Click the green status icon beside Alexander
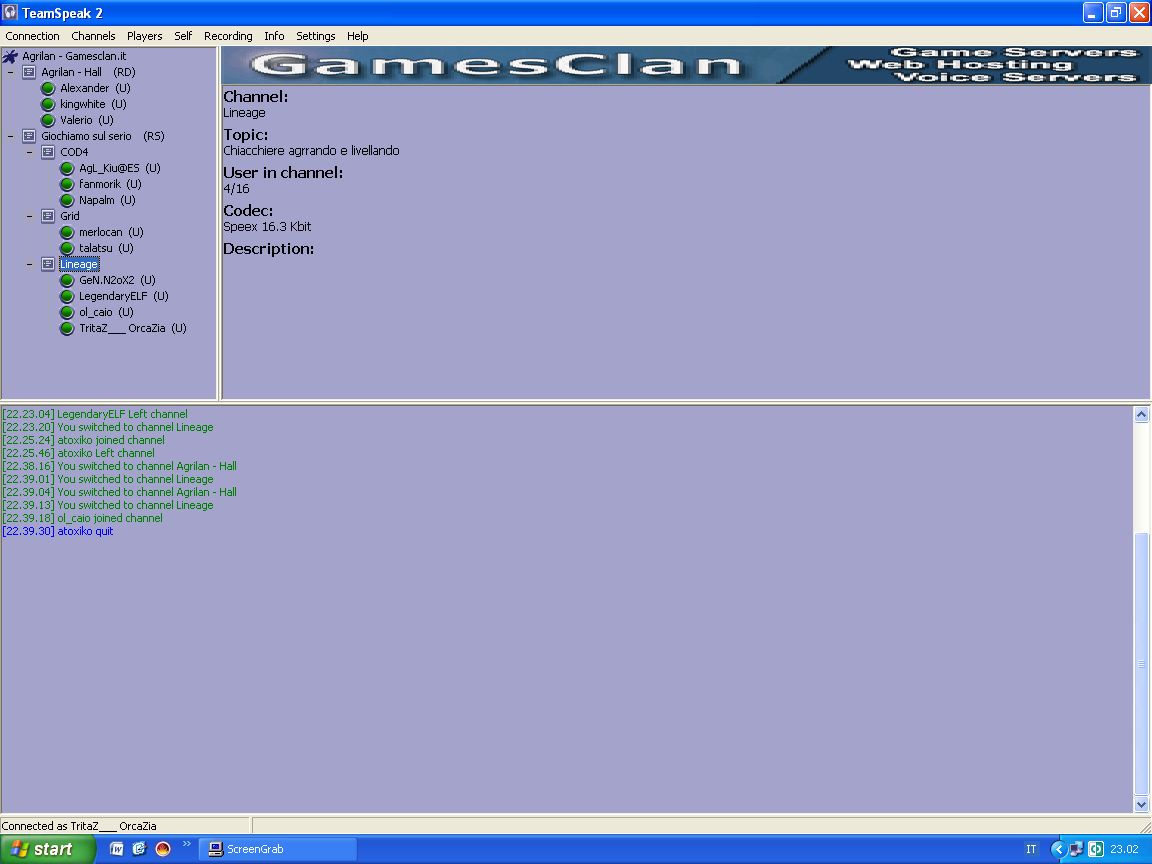 point(48,88)
